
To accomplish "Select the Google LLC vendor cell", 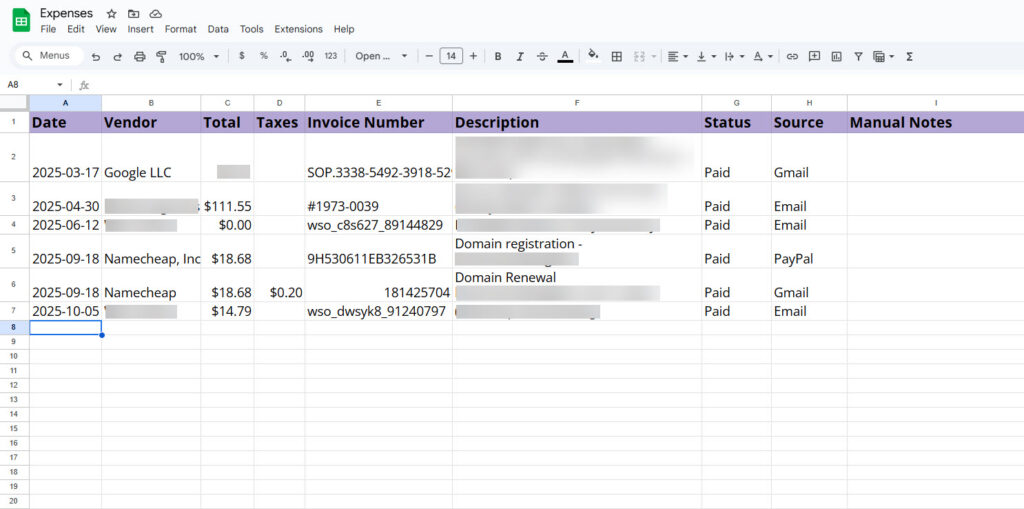I will pos(151,157).
